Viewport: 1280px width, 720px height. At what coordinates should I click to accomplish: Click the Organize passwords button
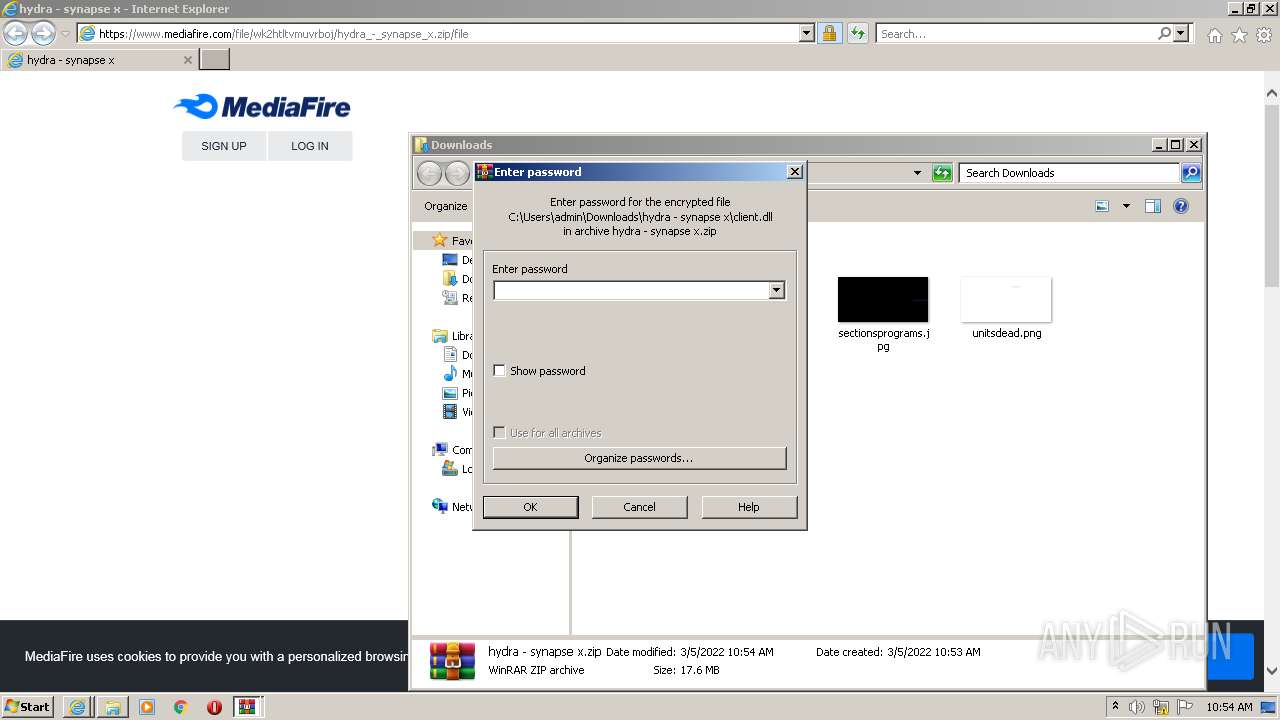pyautogui.click(x=639, y=458)
